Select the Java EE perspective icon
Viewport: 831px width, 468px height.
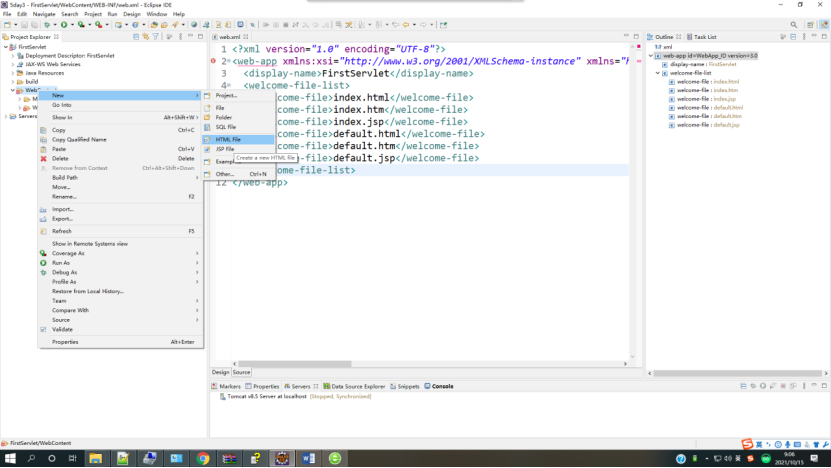pyautogui.click(x=824, y=25)
